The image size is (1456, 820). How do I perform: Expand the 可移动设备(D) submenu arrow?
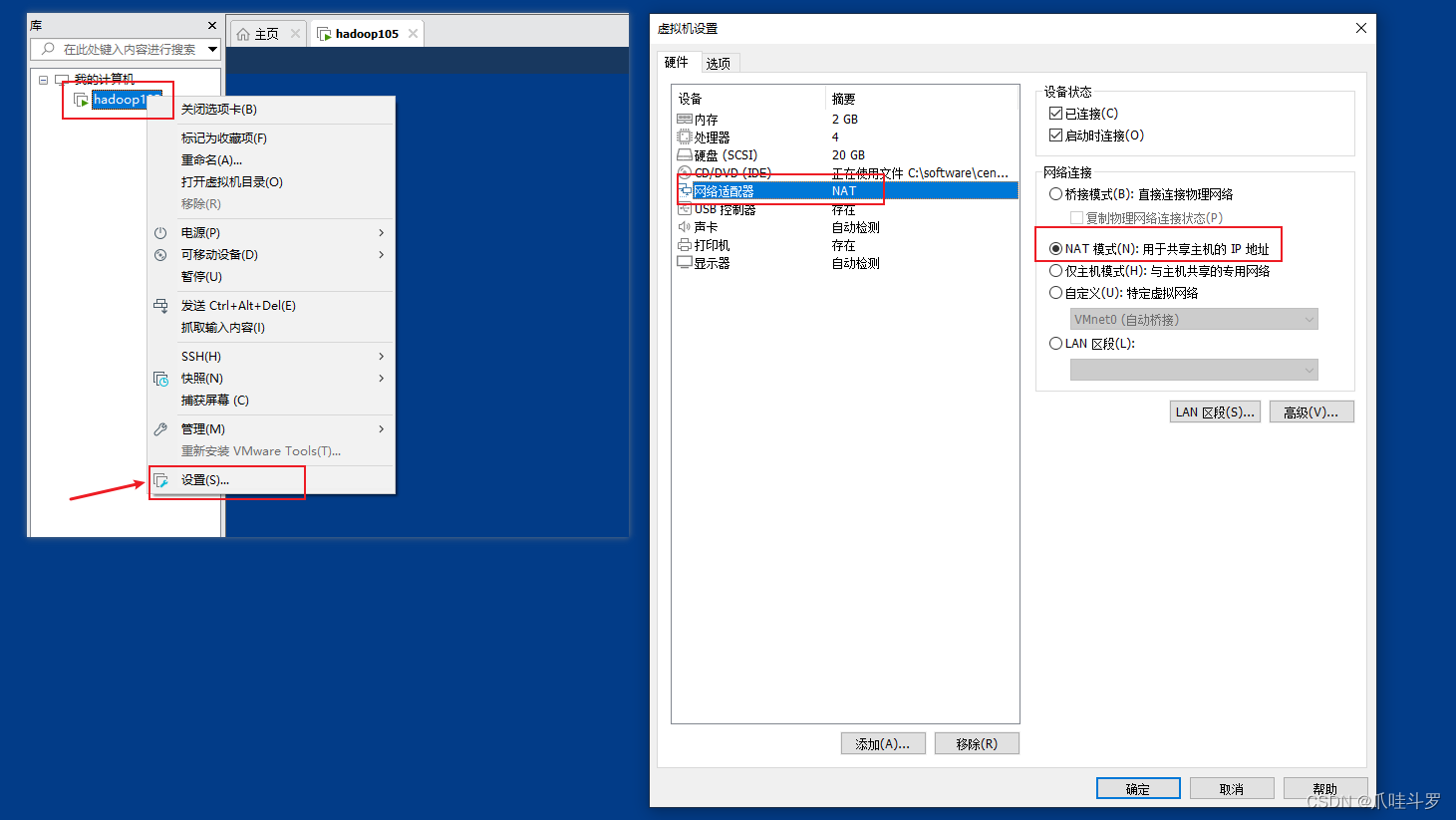click(382, 254)
